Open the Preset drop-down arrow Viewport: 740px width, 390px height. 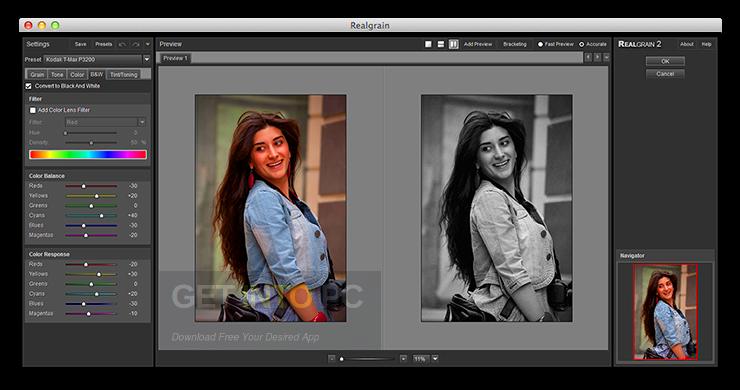point(147,59)
